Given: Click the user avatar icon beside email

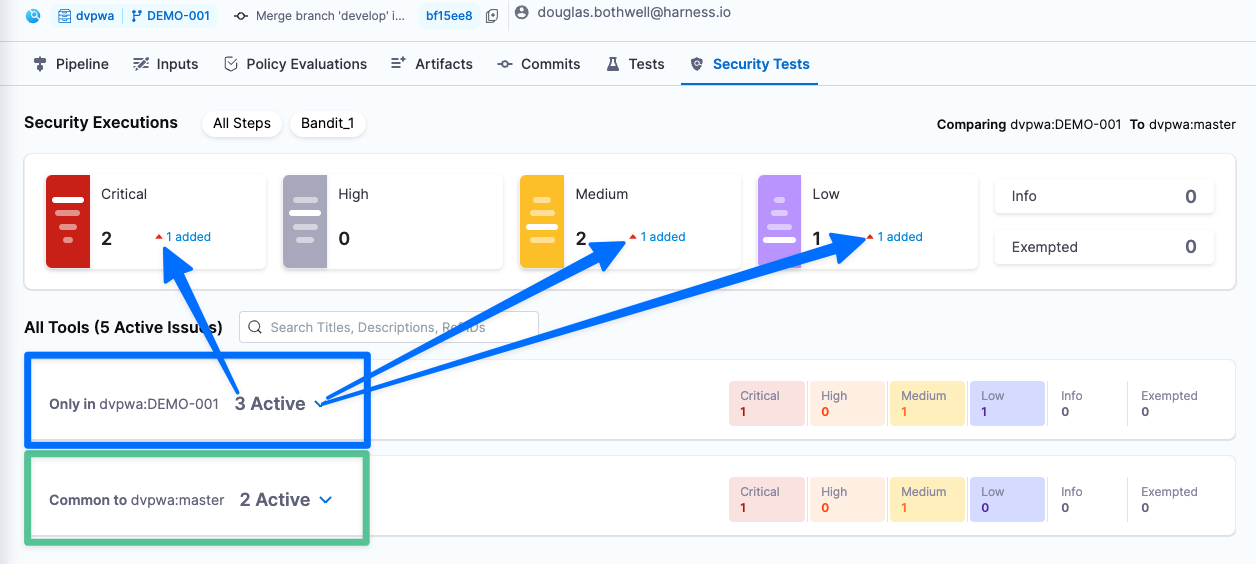Looking at the screenshot, I should pyautogui.click(x=521, y=12).
